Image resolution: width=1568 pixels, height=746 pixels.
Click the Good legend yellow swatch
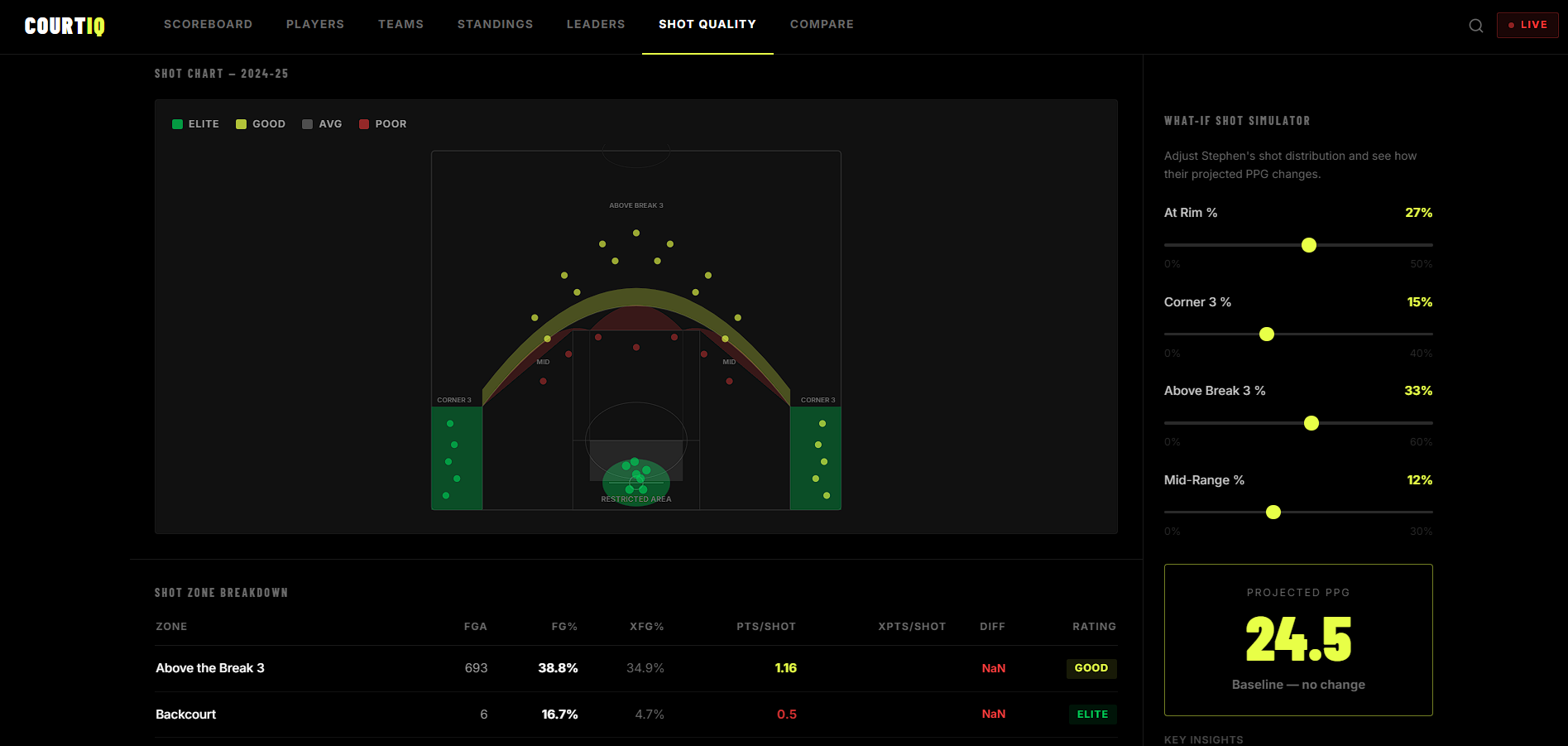pyautogui.click(x=241, y=124)
